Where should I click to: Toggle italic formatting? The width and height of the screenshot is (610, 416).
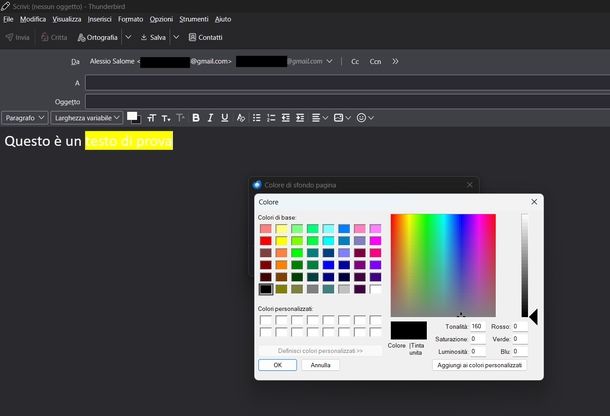tap(210, 118)
